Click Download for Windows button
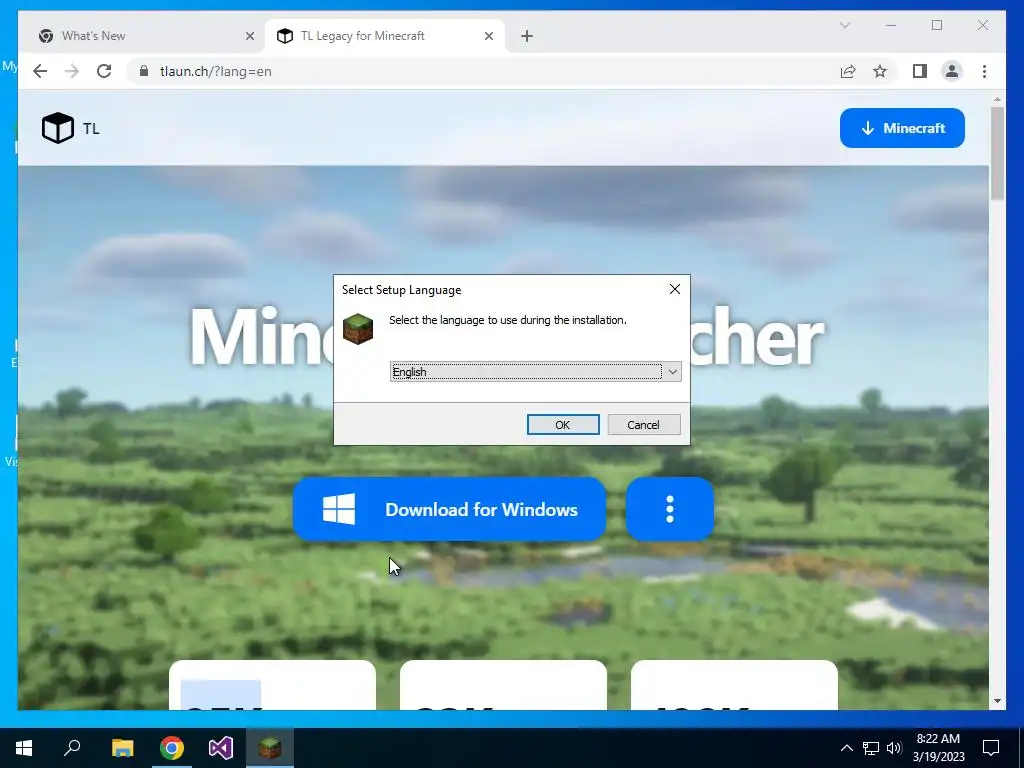 (449, 509)
